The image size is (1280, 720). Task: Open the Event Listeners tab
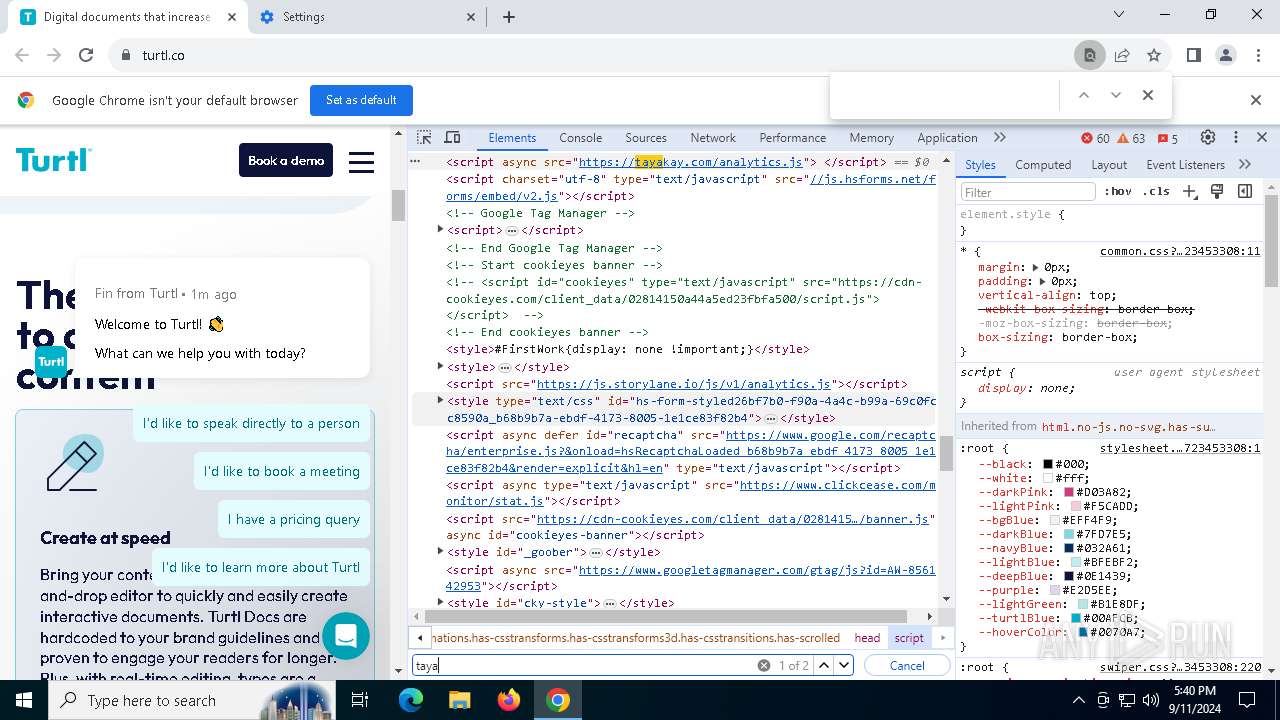(1185, 165)
